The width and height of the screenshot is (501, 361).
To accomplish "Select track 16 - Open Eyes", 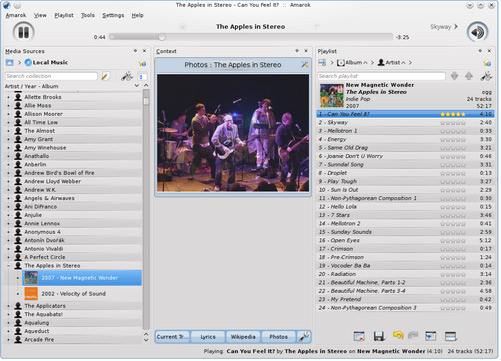I will coord(405,240).
